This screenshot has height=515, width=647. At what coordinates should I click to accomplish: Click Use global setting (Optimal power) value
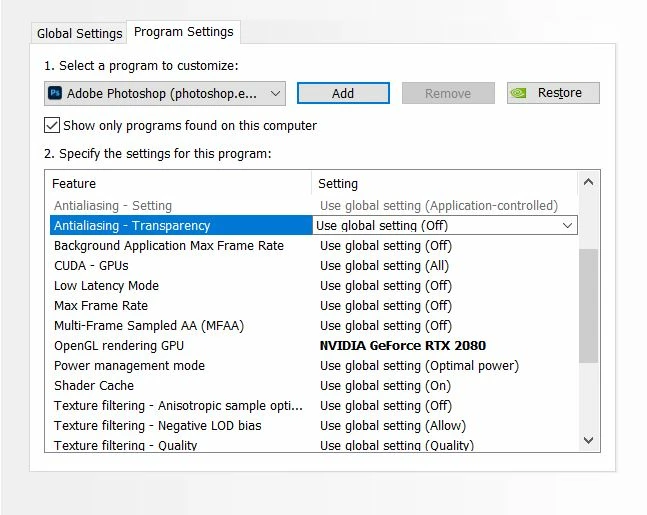point(419,366)
